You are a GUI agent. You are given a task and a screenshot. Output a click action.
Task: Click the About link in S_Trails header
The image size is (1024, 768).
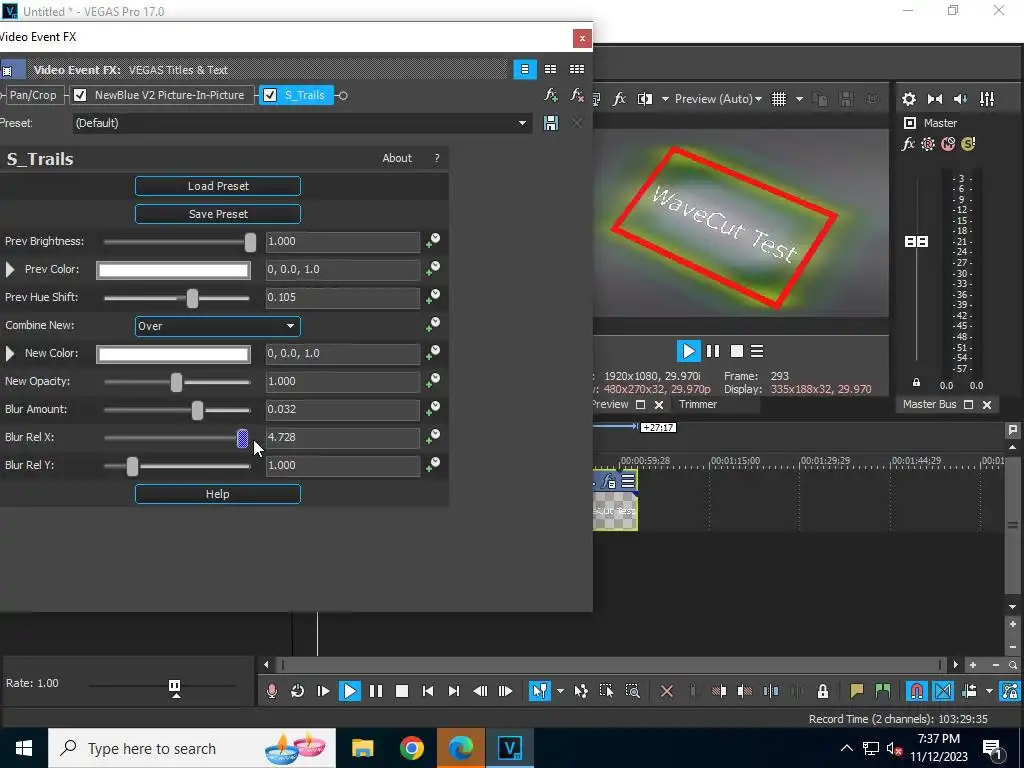(396, 158)
